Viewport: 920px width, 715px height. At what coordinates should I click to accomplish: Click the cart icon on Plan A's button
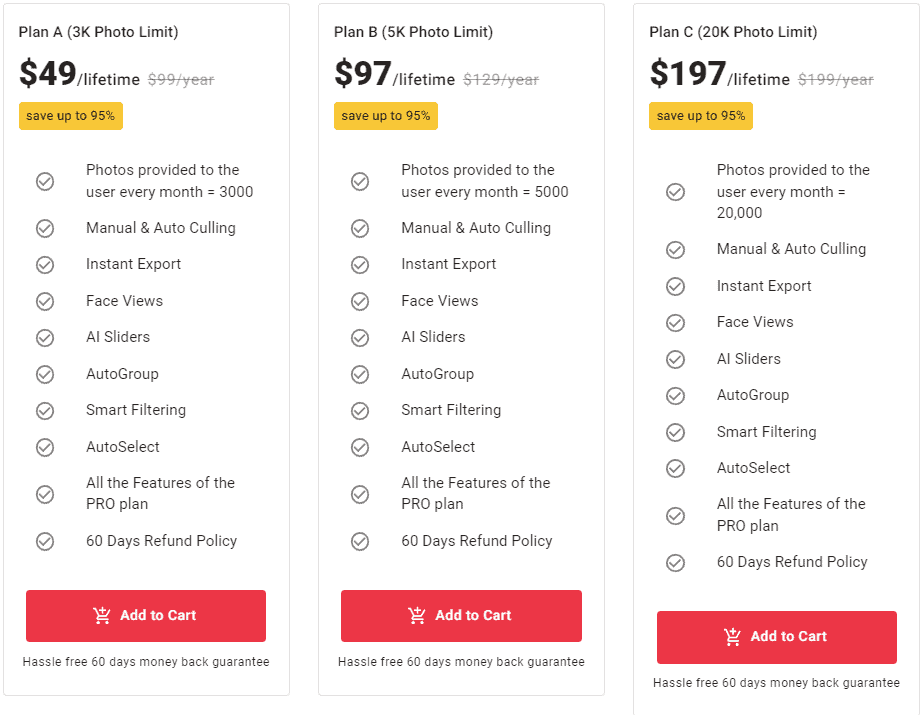tap(103, 616)
